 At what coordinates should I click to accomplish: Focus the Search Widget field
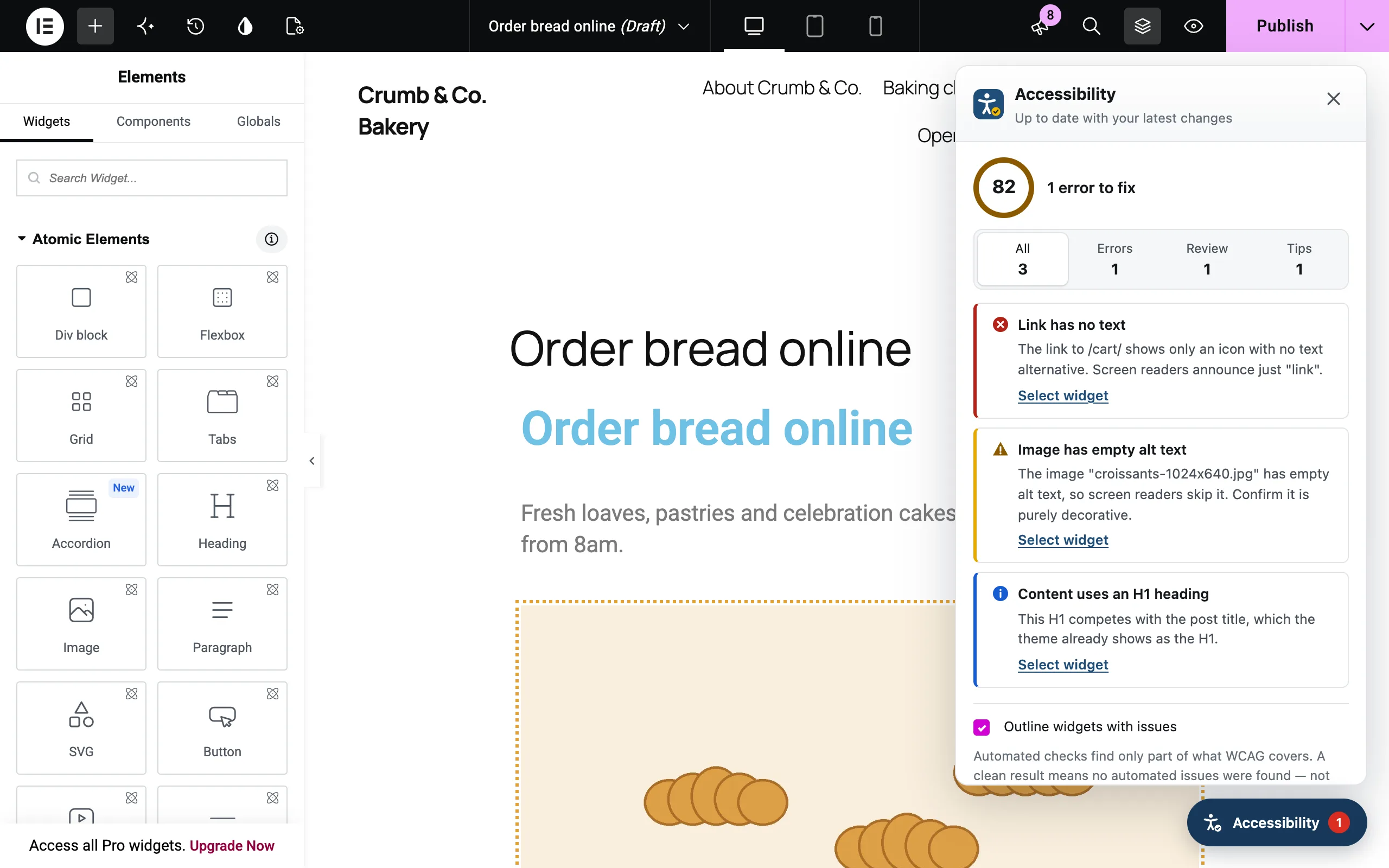click(x=151, y=178)
